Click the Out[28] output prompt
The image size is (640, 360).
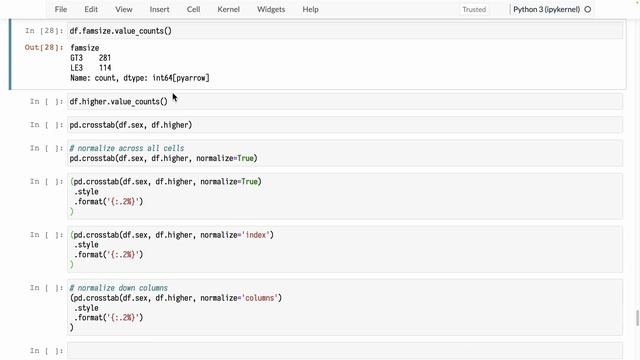[44, 47]
